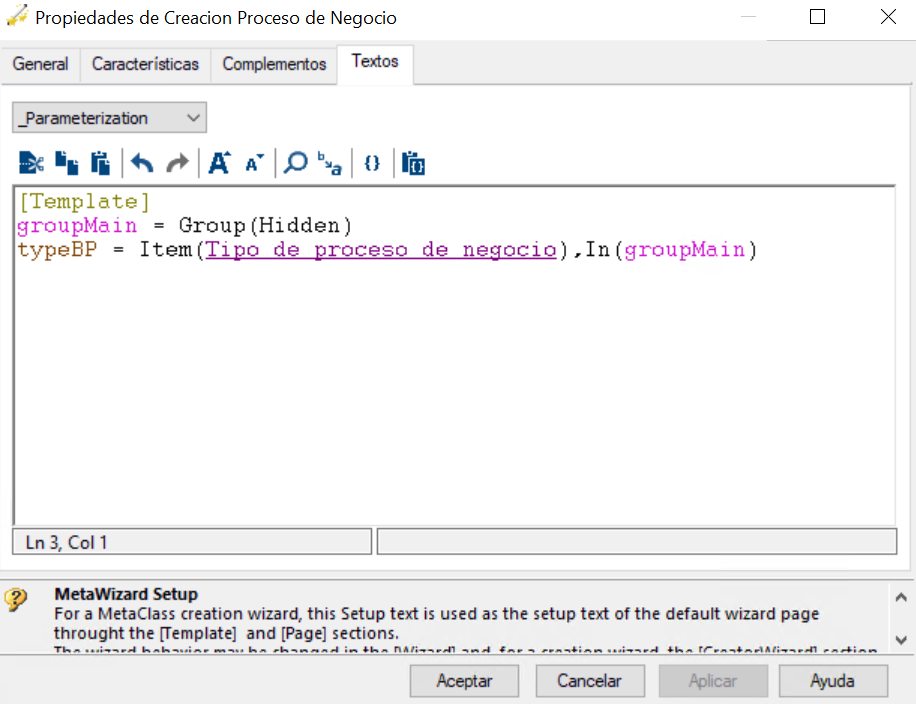
Task: Follow the Tipo de proceso de negocio link
Action: point(381,250)
